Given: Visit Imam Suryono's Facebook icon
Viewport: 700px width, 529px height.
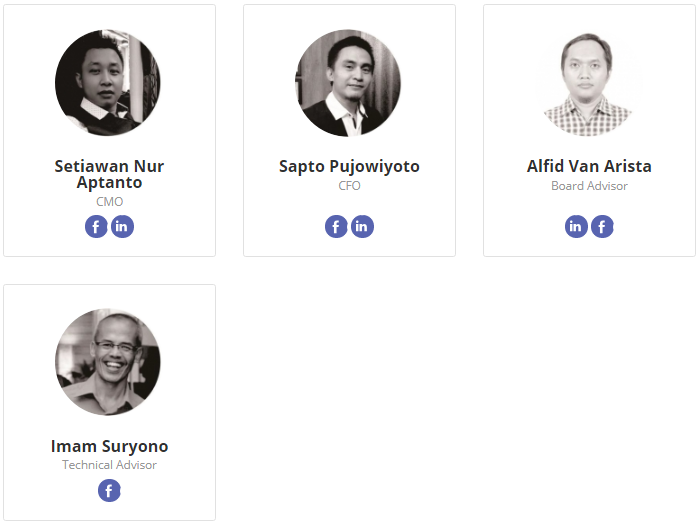Looking at the screenshot, I should tap(109, 491).
